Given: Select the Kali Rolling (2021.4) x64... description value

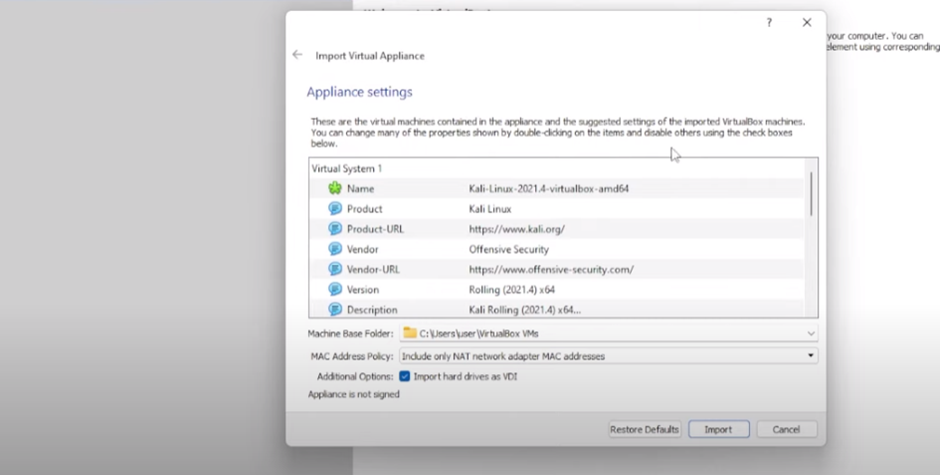Looking at the screenshot, I should (525, 309).
